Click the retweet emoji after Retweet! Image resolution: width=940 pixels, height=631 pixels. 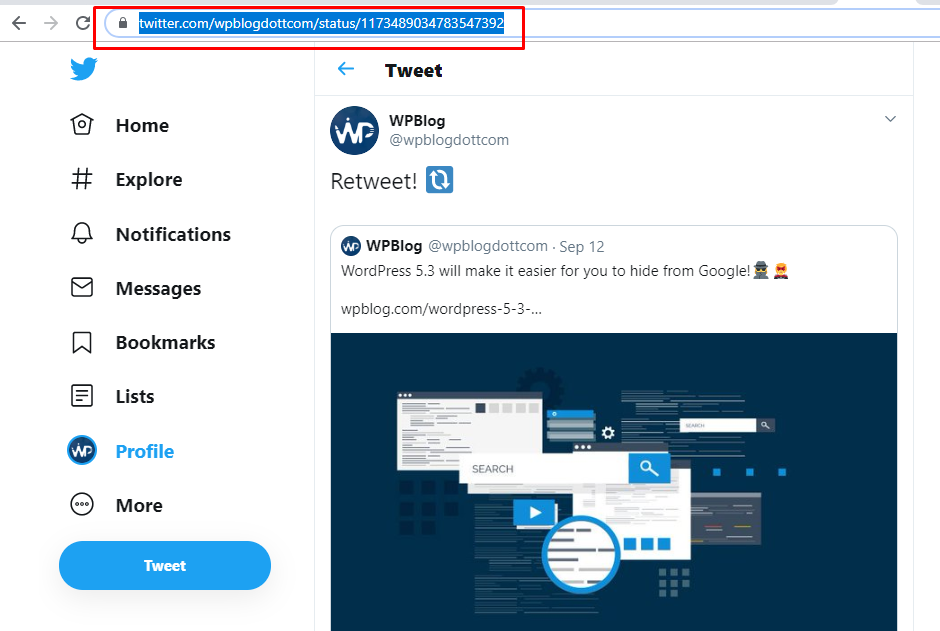439,180
